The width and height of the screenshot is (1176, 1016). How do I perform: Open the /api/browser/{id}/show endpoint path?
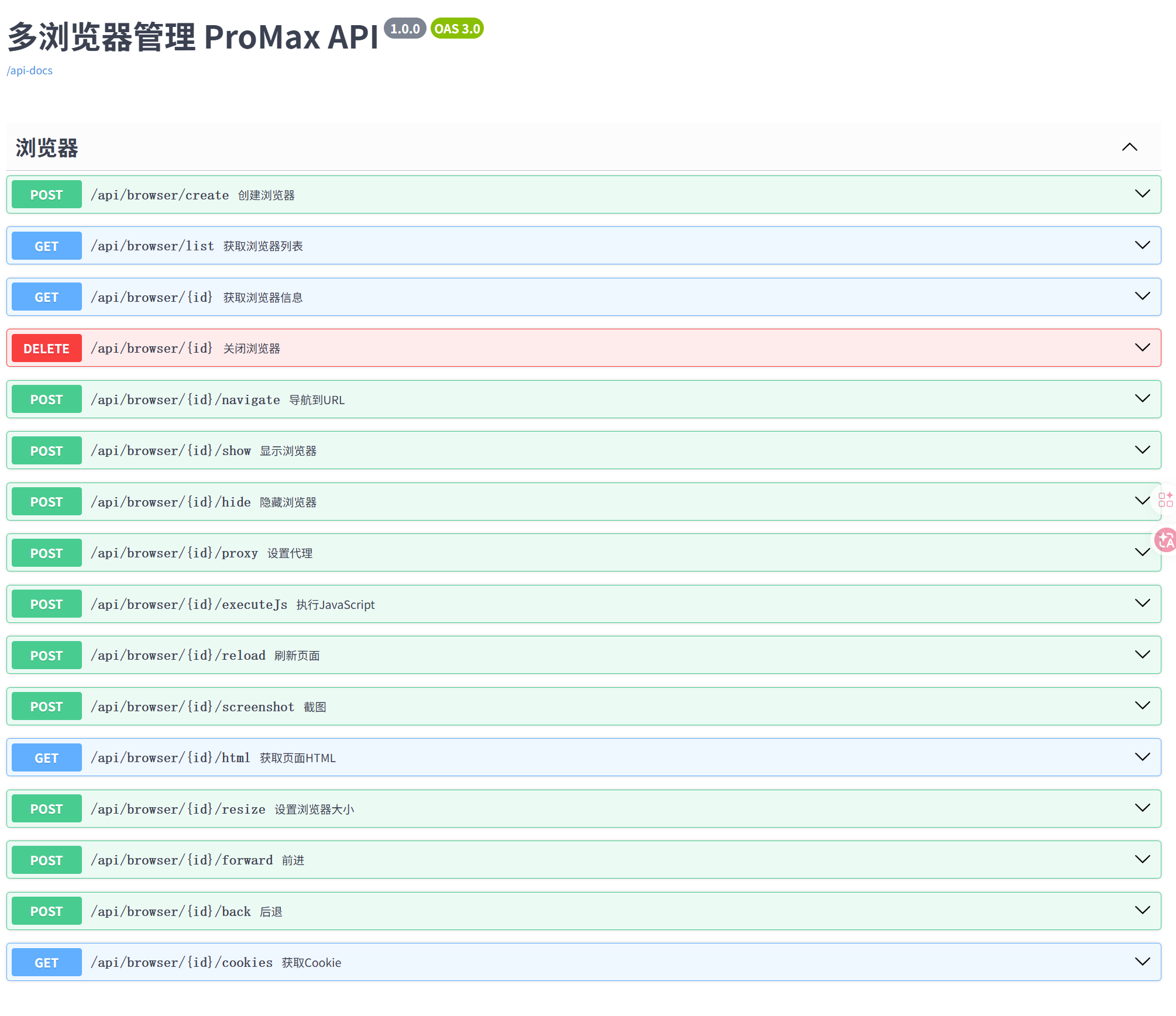171,450
